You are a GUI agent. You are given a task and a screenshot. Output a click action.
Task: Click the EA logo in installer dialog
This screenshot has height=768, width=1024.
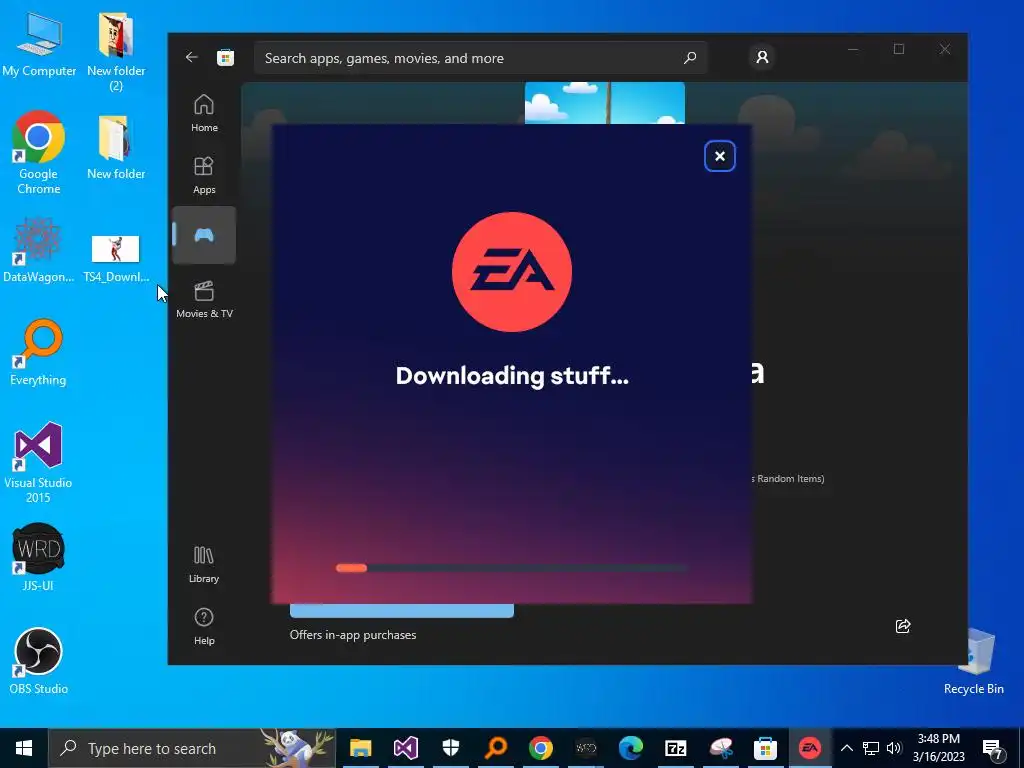(512, 272)
